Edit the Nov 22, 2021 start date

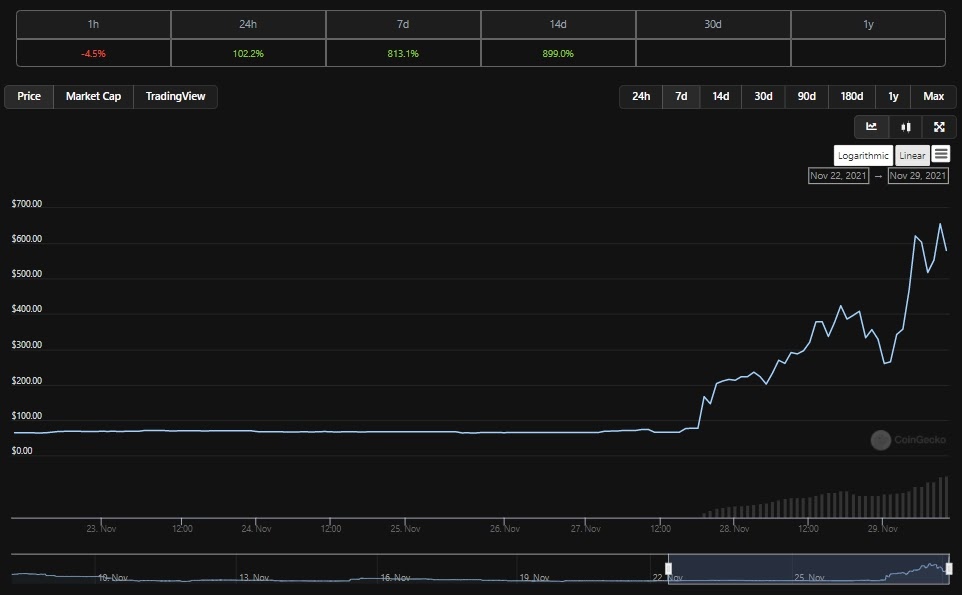point(838,176)
